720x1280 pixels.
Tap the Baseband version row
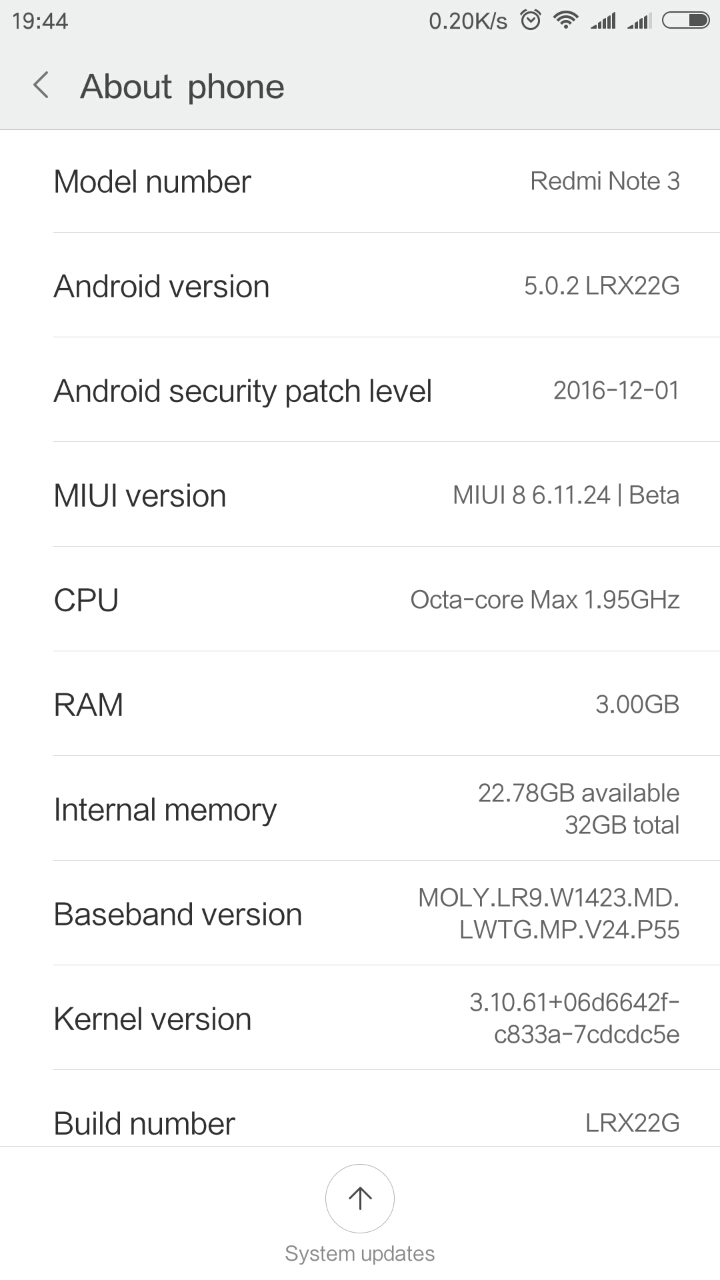coord(360,914)
